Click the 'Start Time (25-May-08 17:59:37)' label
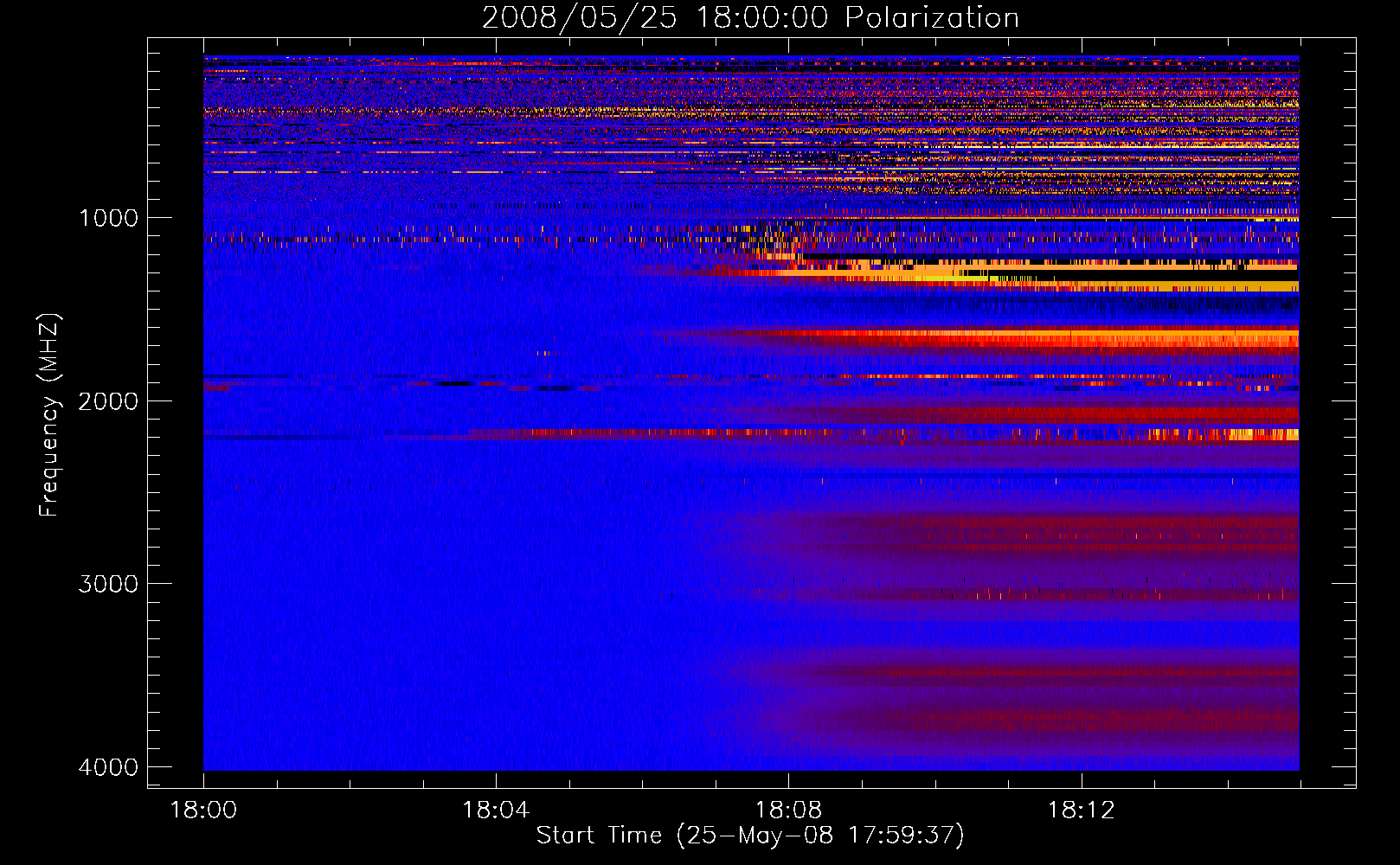Screen dimensions: 1400x865 click(750, 836)
